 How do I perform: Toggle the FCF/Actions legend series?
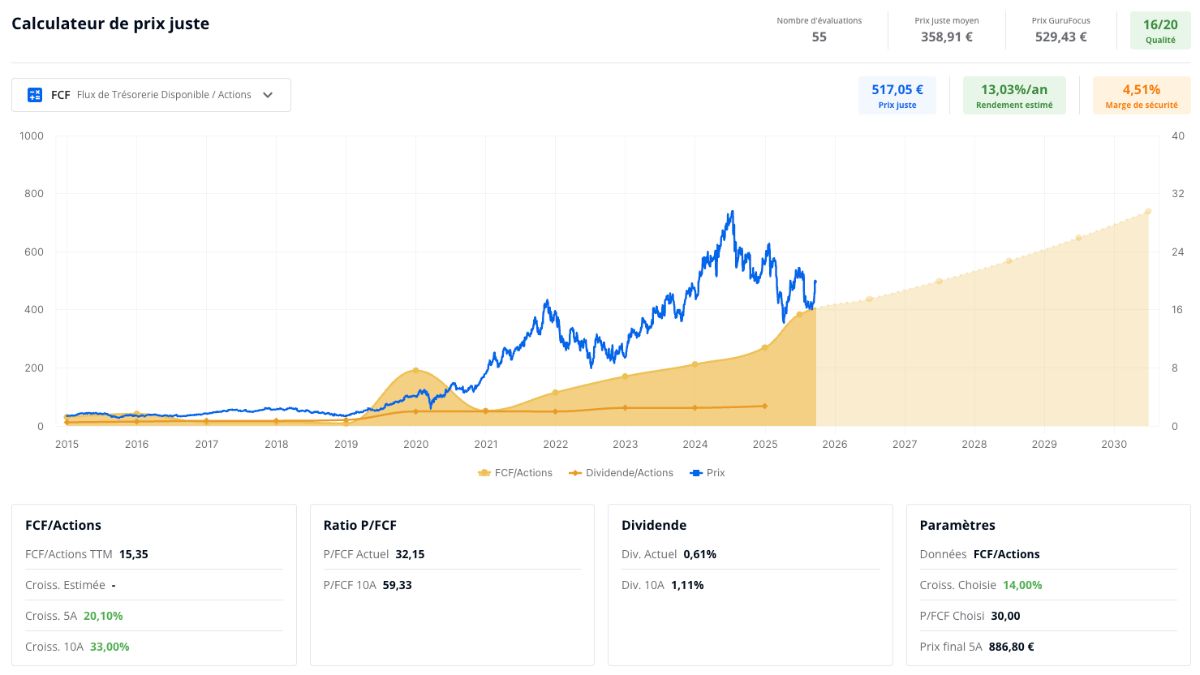tap(516, 473)
